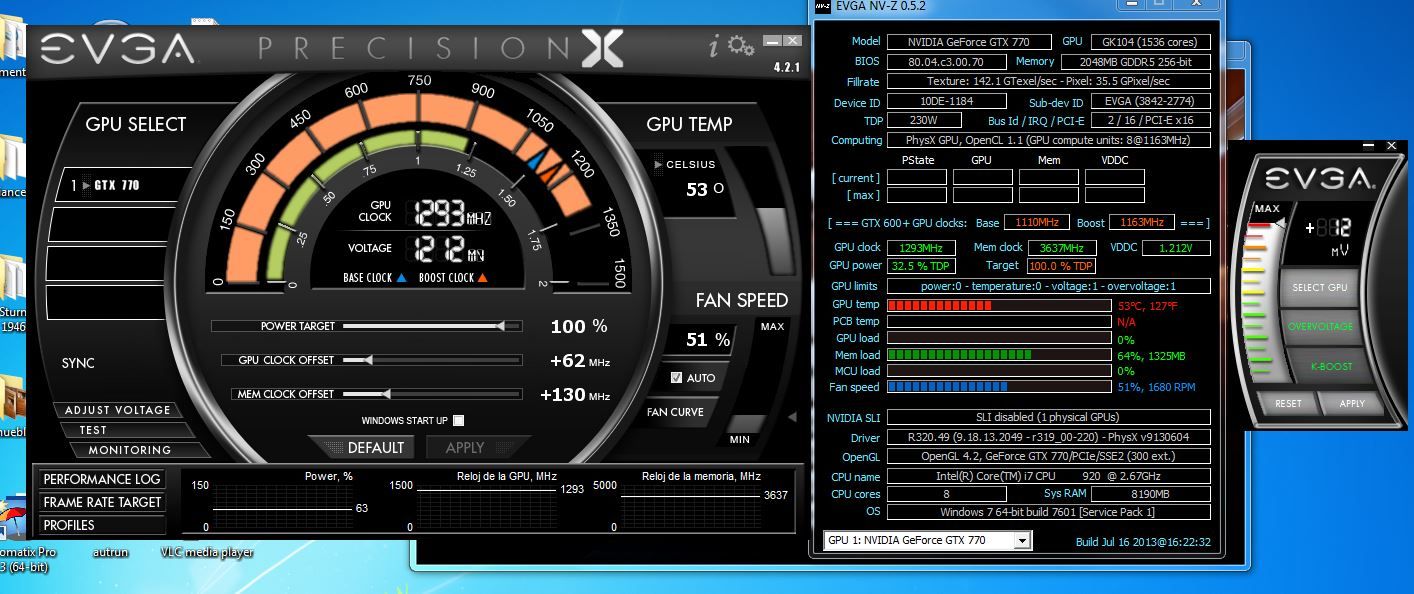The image size is (1414, 594).
Task: Open the Adjust Voltage tab
Action: pos(118,410)
